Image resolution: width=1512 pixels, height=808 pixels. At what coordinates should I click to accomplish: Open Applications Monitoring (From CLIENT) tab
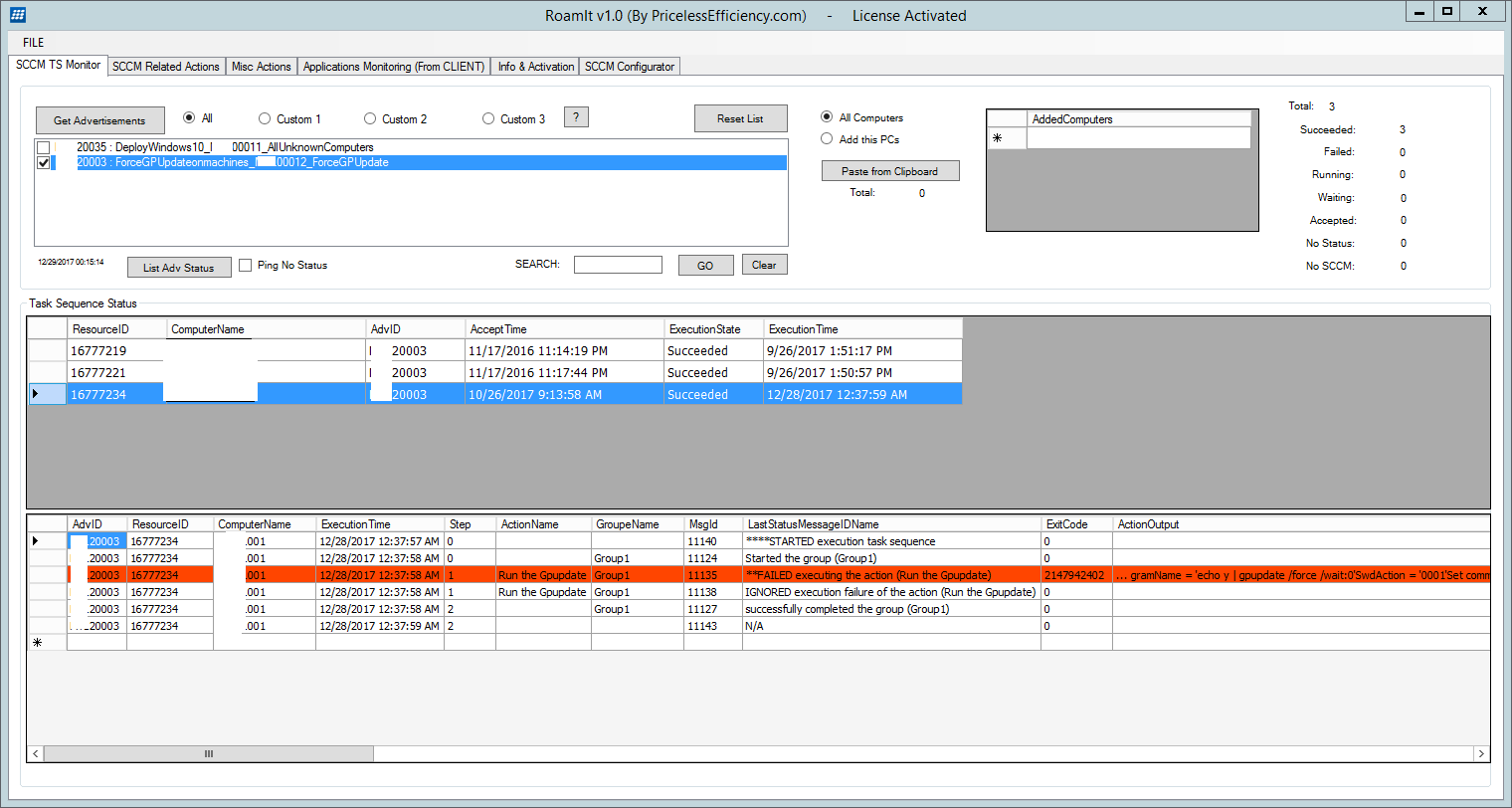tap(394, 67)
